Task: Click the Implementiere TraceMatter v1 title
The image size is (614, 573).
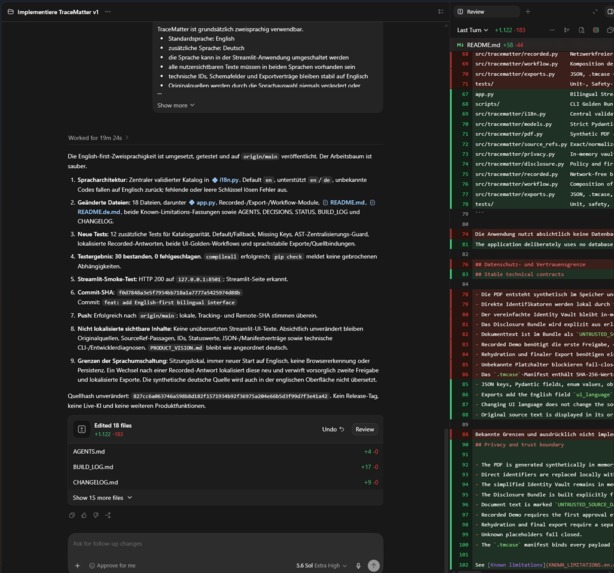Action: click(58, 12)
